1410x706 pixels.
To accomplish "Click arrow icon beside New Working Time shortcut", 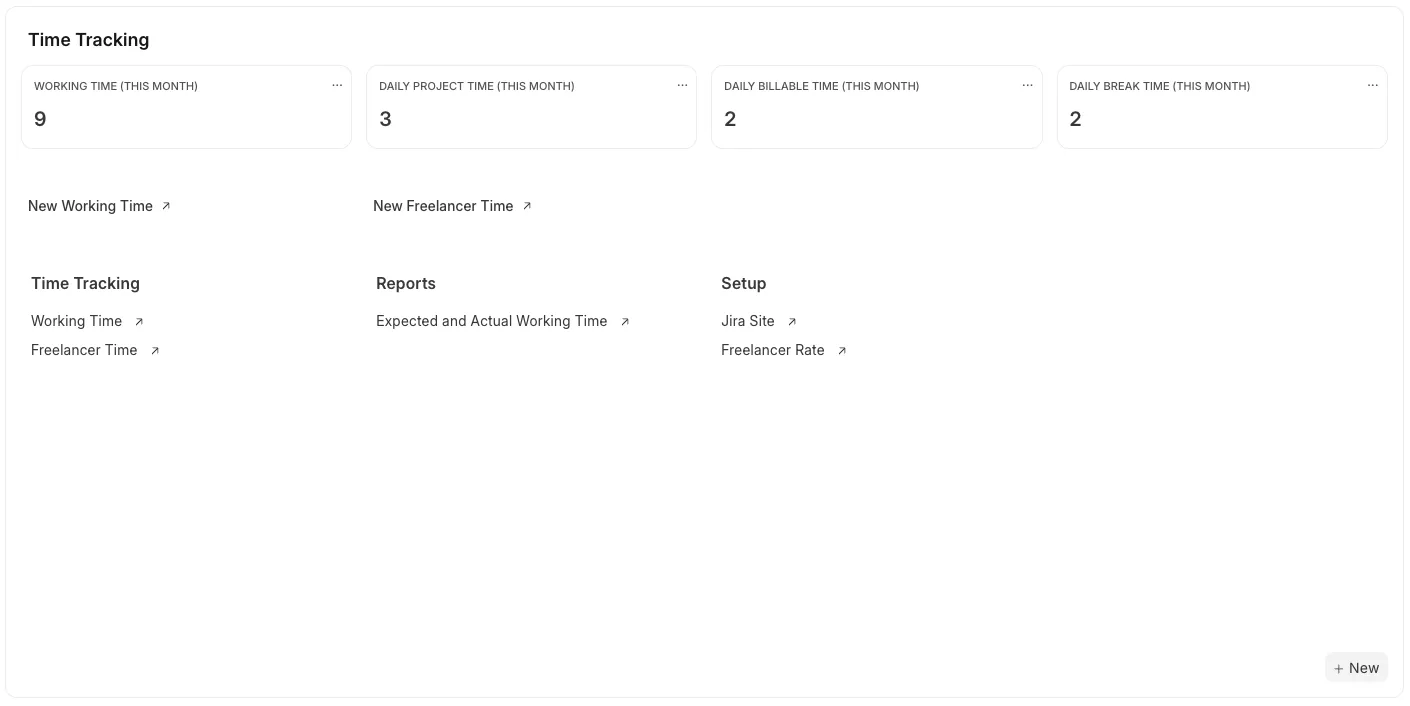I will pyautogui.click(x=166, y=206).
